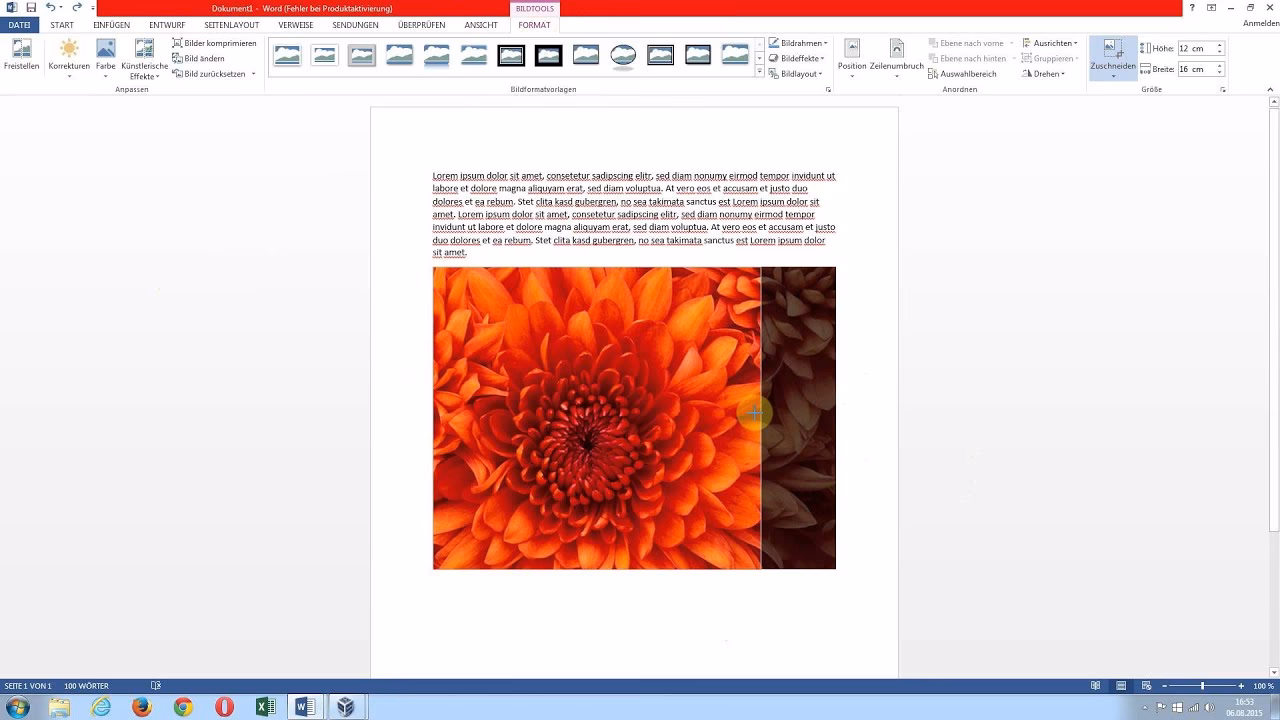Click the zoom slider in the status bar
Image resolution: width=1280 pixels, height=720 pixels.
(1201, 686)
